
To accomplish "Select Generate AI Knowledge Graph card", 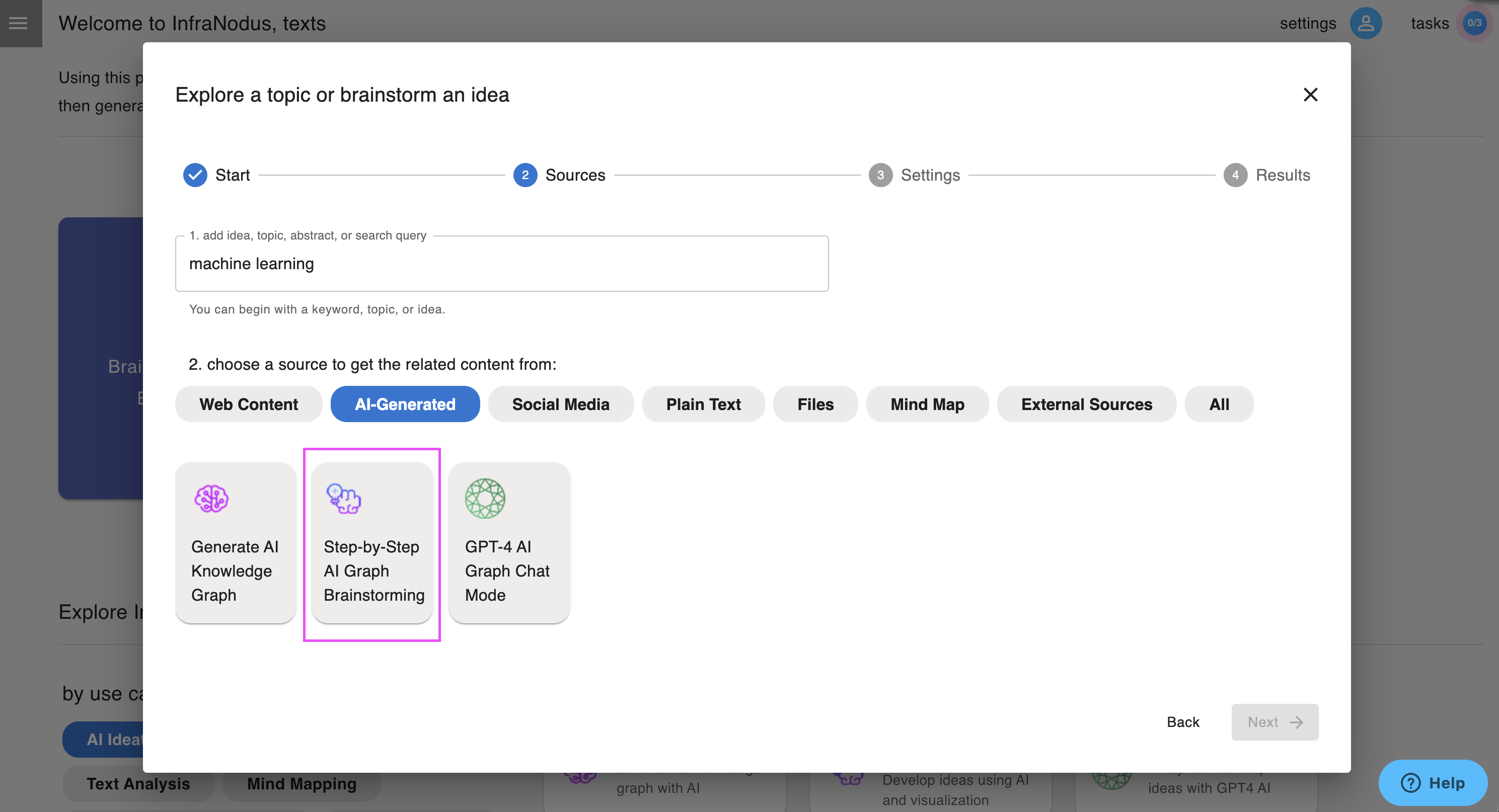I will pyautogui.click(x=236, y=543).
